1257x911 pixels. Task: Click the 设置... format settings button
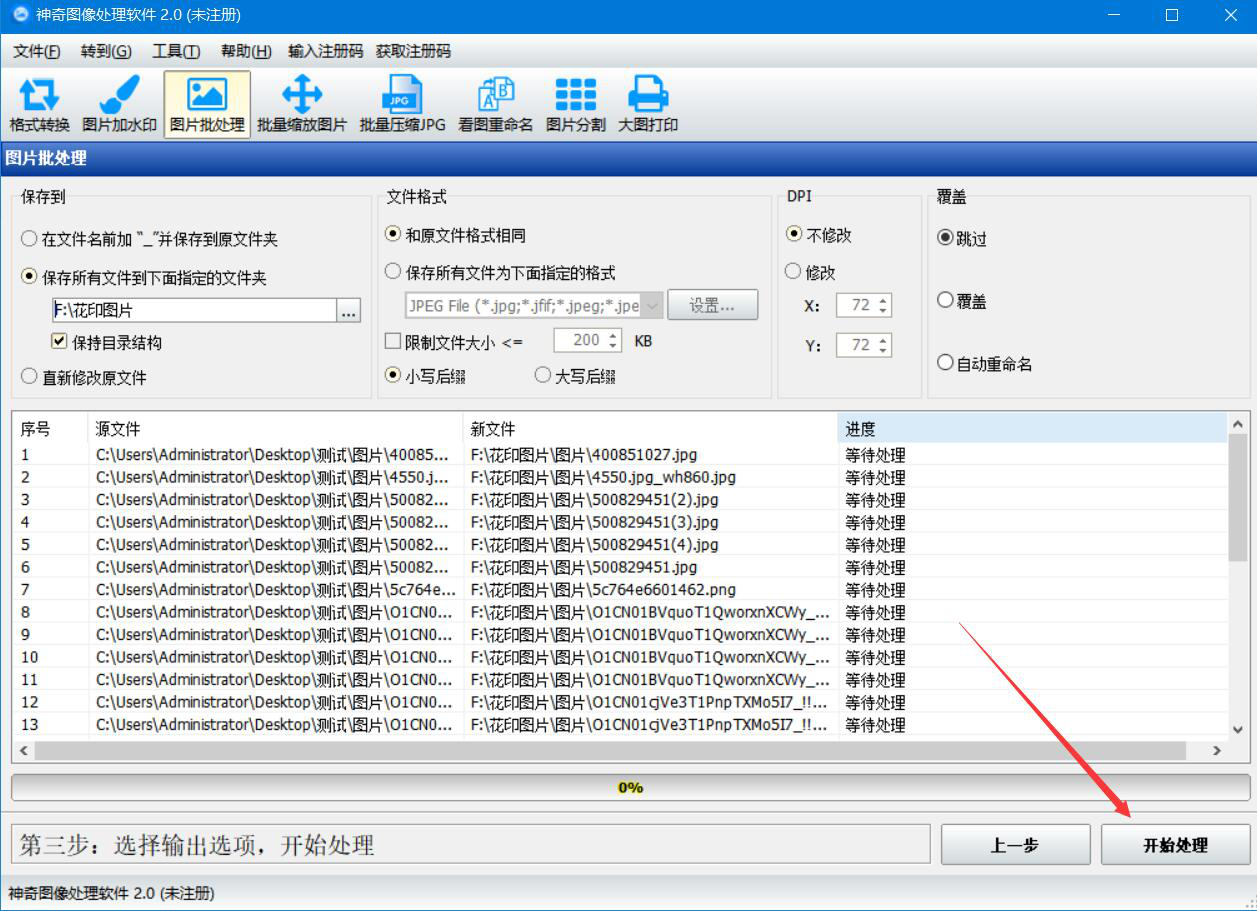713,305
